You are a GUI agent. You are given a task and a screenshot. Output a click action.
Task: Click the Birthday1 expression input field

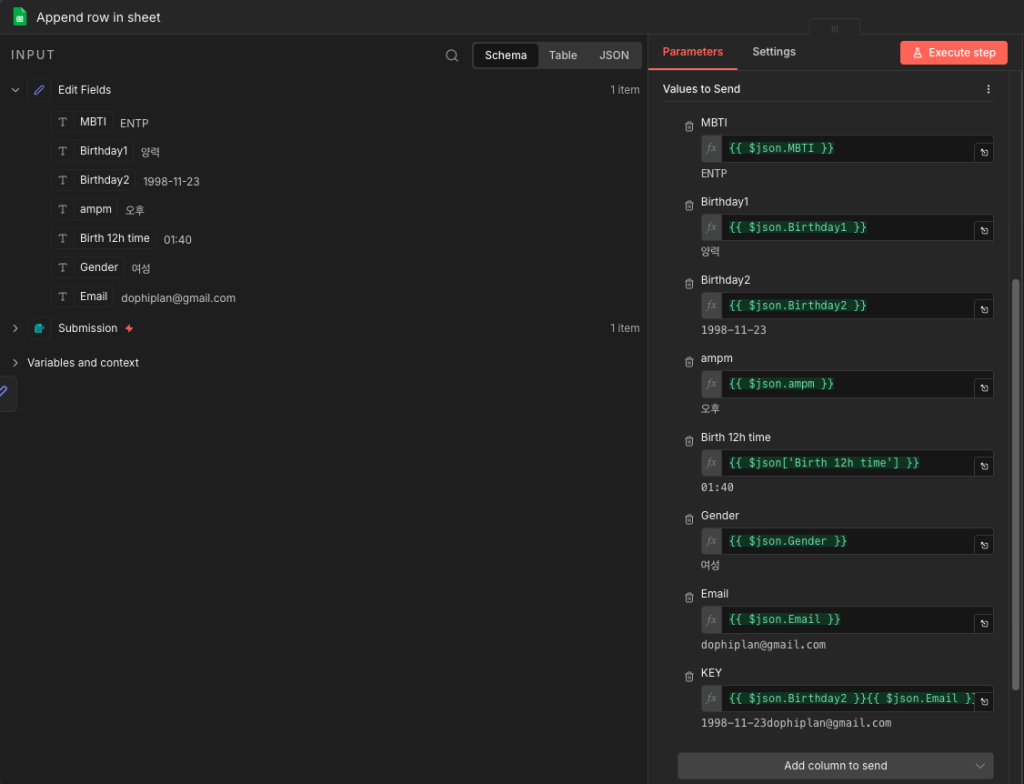(845, 228)
